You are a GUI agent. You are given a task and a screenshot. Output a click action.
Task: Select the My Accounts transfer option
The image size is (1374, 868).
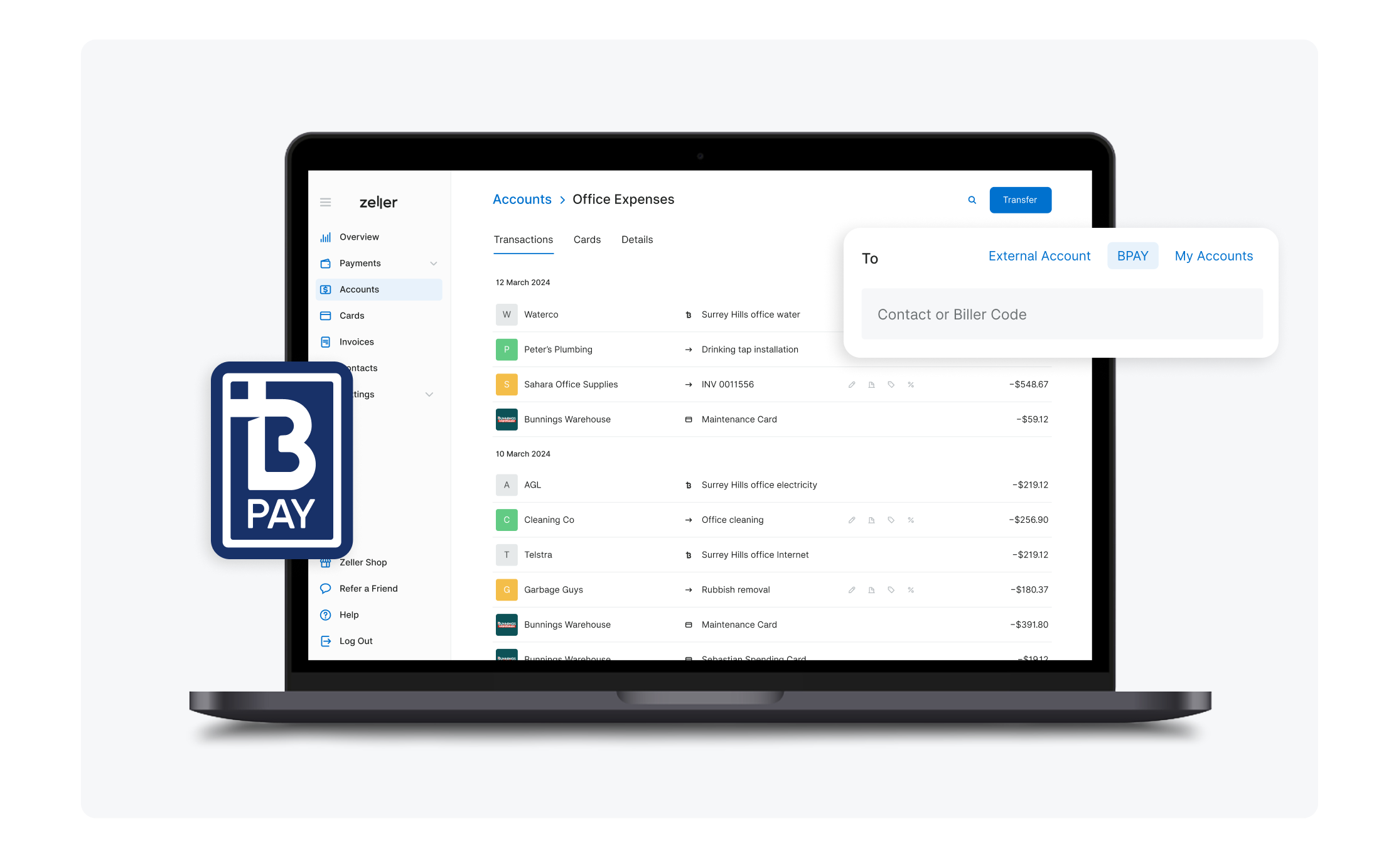(x=1213, y=256)
